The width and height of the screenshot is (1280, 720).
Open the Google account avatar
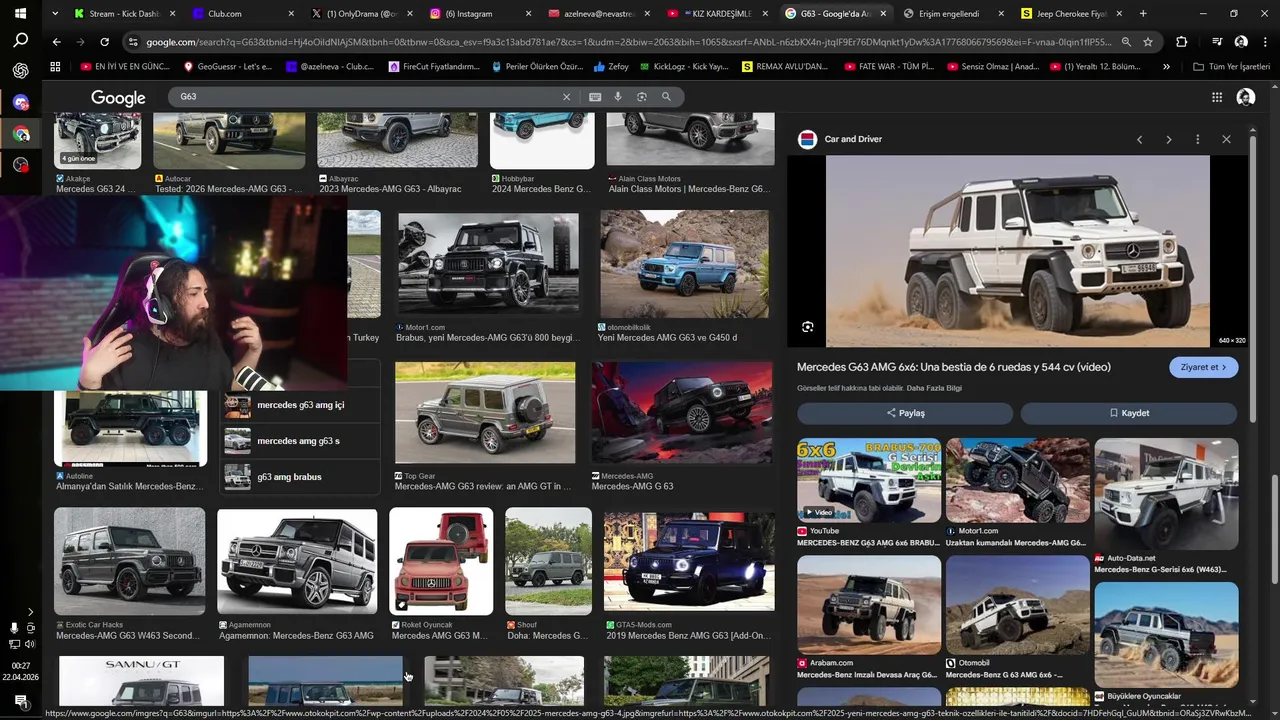[1246, 97]
